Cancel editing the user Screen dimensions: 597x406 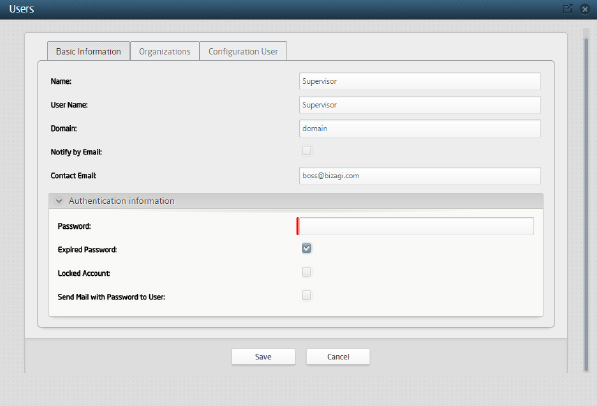338,357
